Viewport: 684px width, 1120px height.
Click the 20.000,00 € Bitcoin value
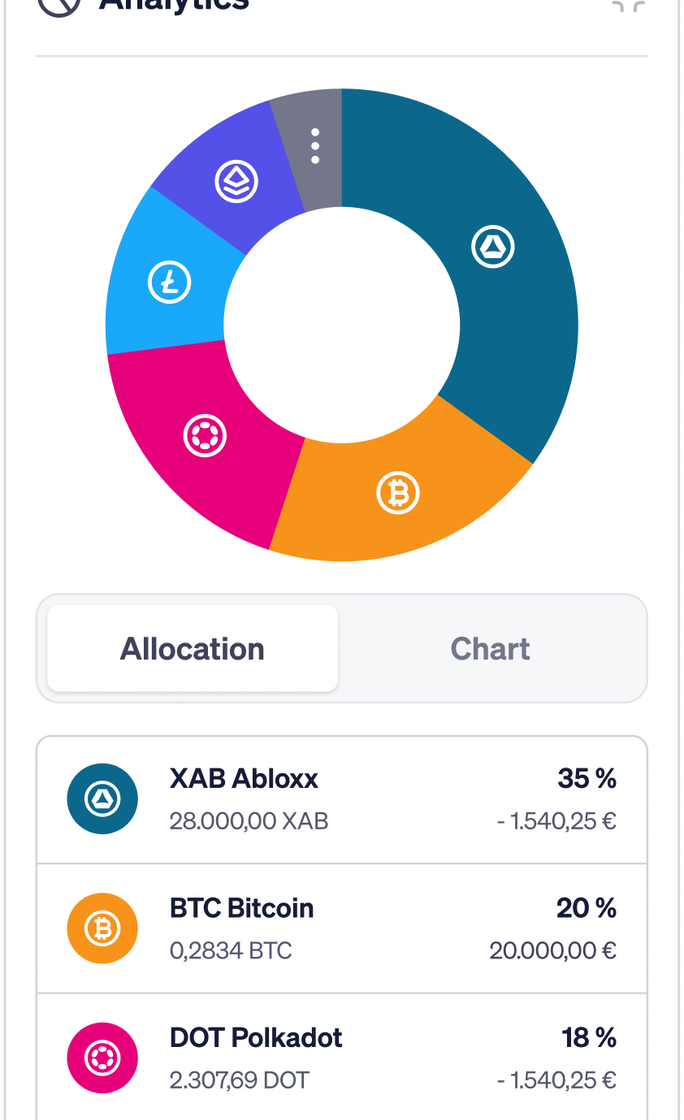[x=553, y=951]
